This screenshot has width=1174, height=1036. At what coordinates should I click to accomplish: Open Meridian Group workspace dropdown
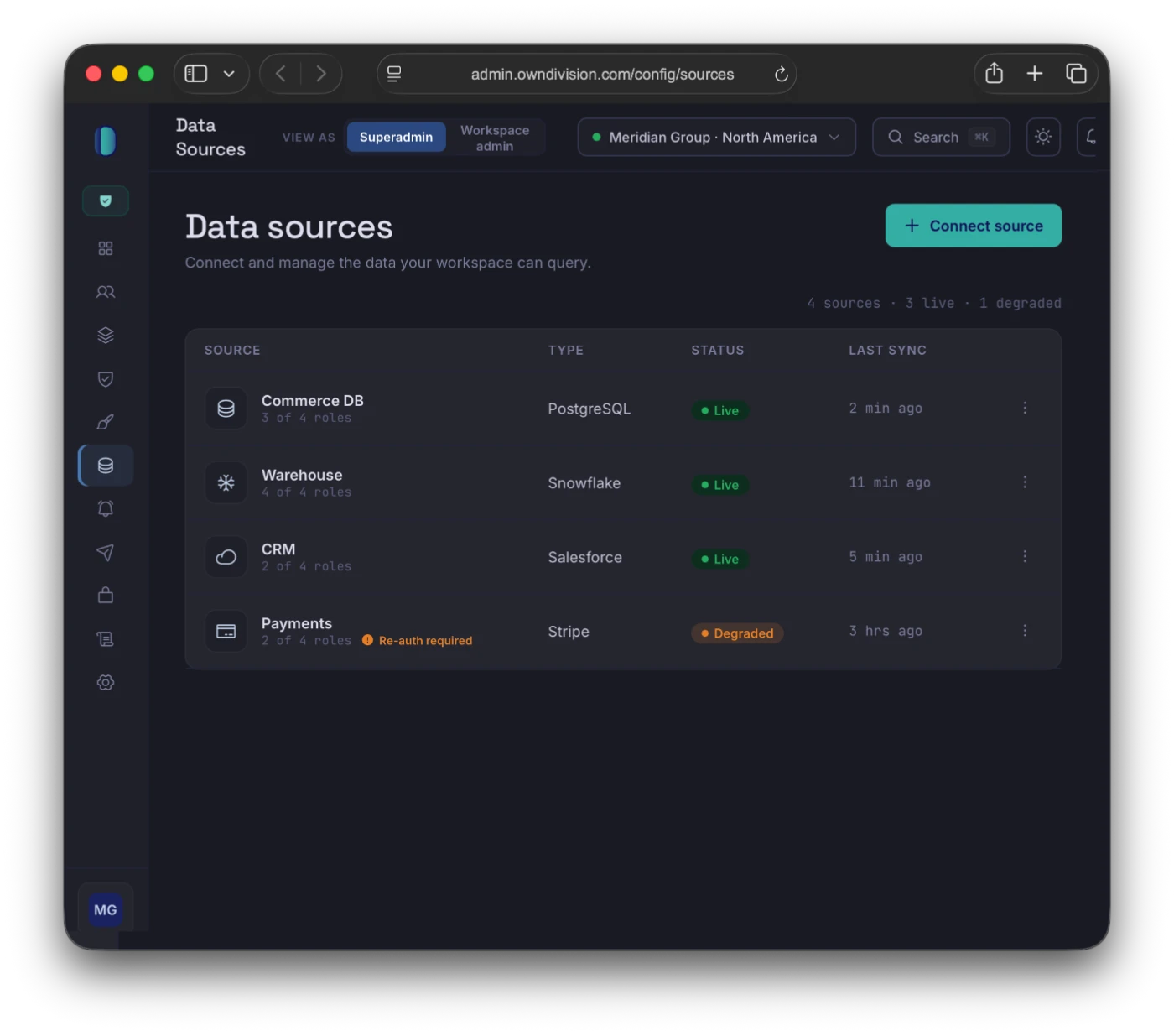pyautogui.click(x=716, y=137)
